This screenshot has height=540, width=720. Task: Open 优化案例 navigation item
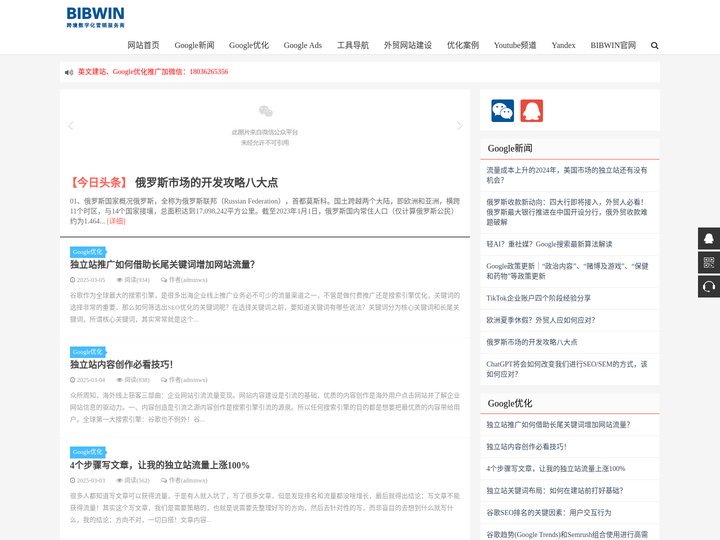click(463, 45)
